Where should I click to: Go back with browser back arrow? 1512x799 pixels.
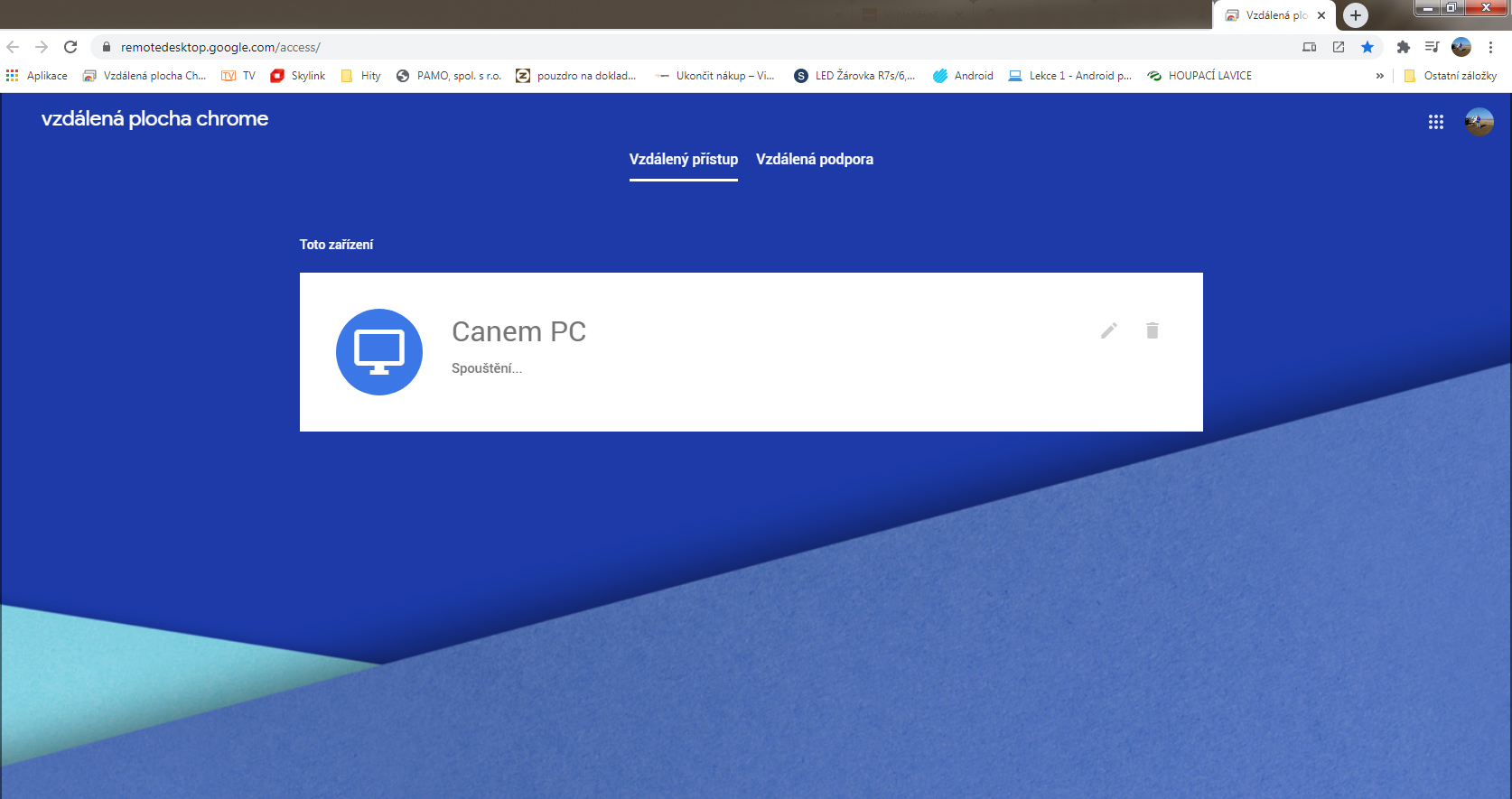pyautogui.click(x=13, y=47)
